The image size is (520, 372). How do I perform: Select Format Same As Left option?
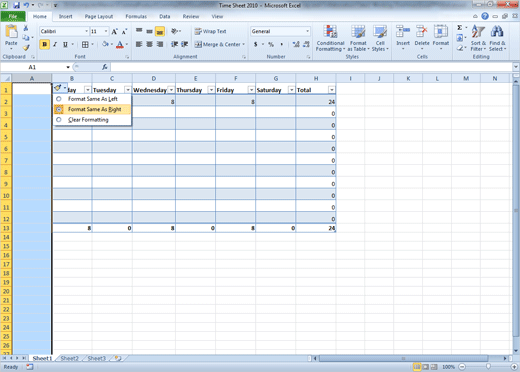click(x=92, y=99)
